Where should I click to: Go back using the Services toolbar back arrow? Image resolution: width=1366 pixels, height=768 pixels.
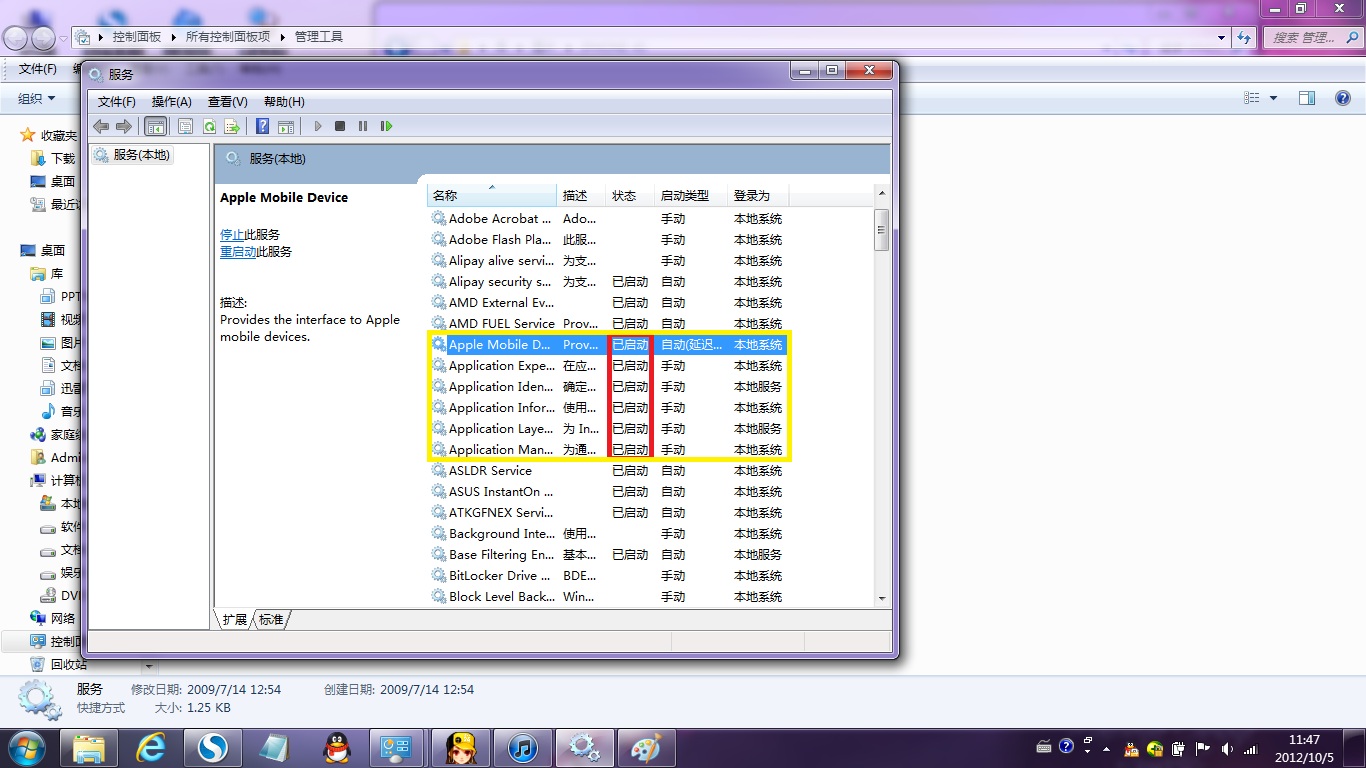pos(101,126)
